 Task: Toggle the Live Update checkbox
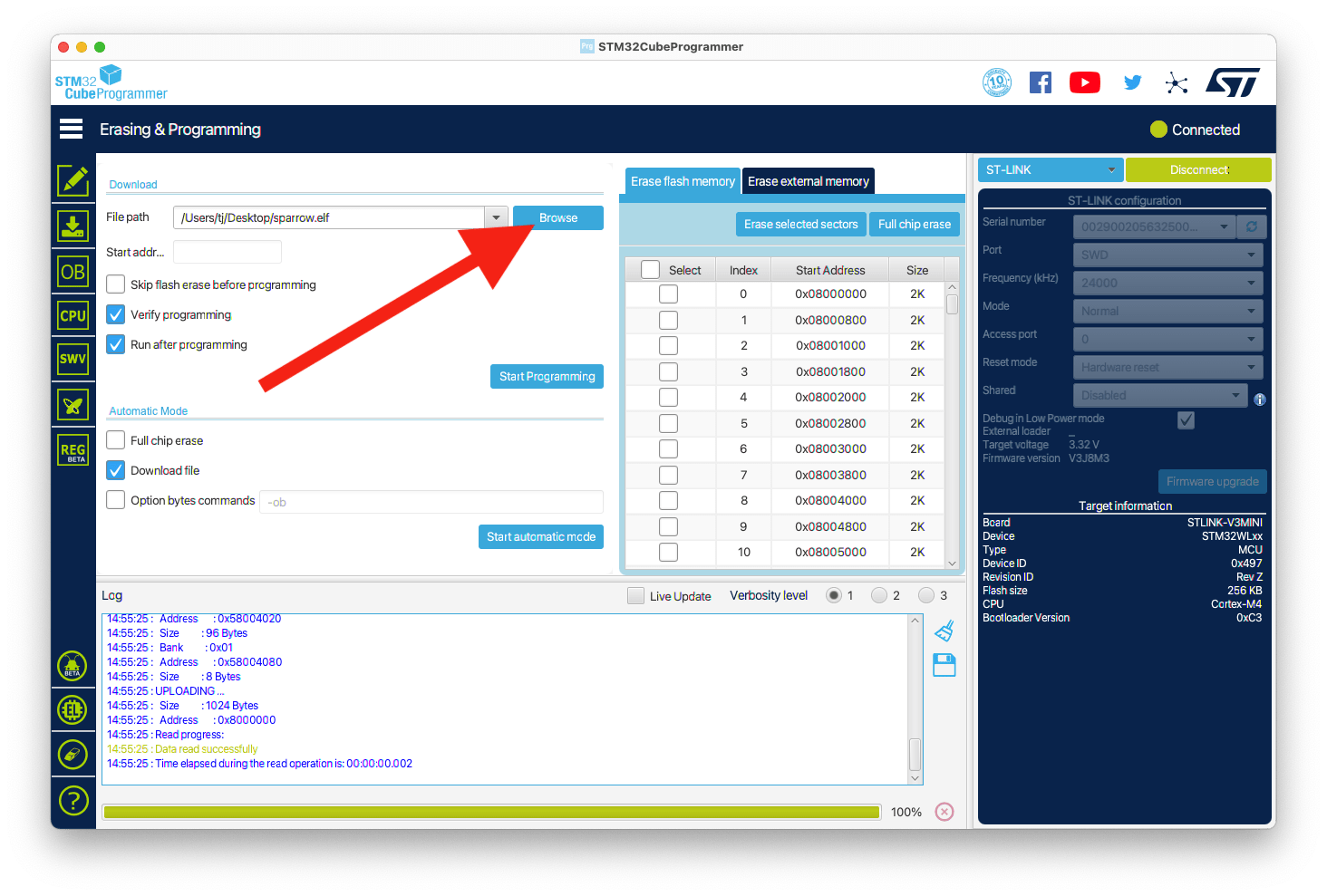tap(635, 596)
